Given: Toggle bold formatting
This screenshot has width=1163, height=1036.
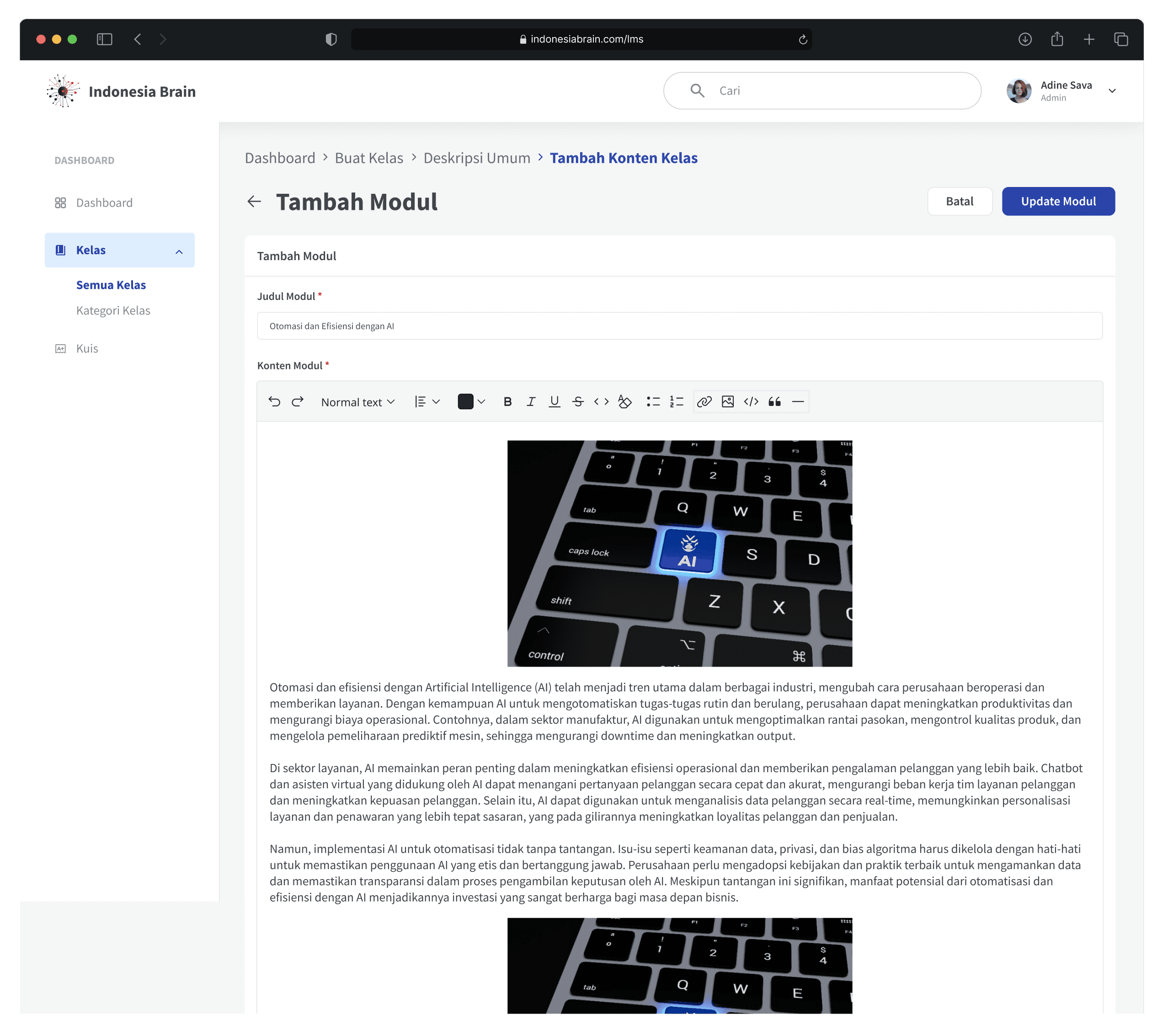Looking at the screenshot, I should [507, 402].
